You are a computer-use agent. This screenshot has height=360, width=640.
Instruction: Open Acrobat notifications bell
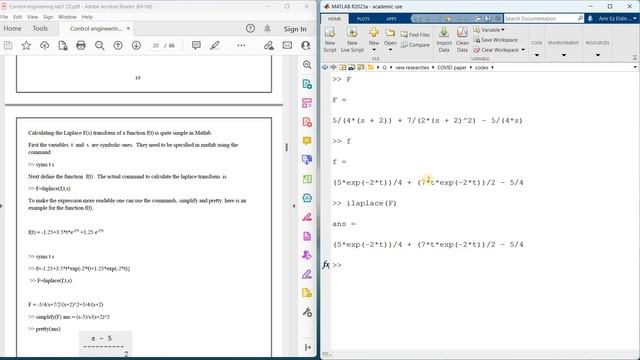pos(267,29)
